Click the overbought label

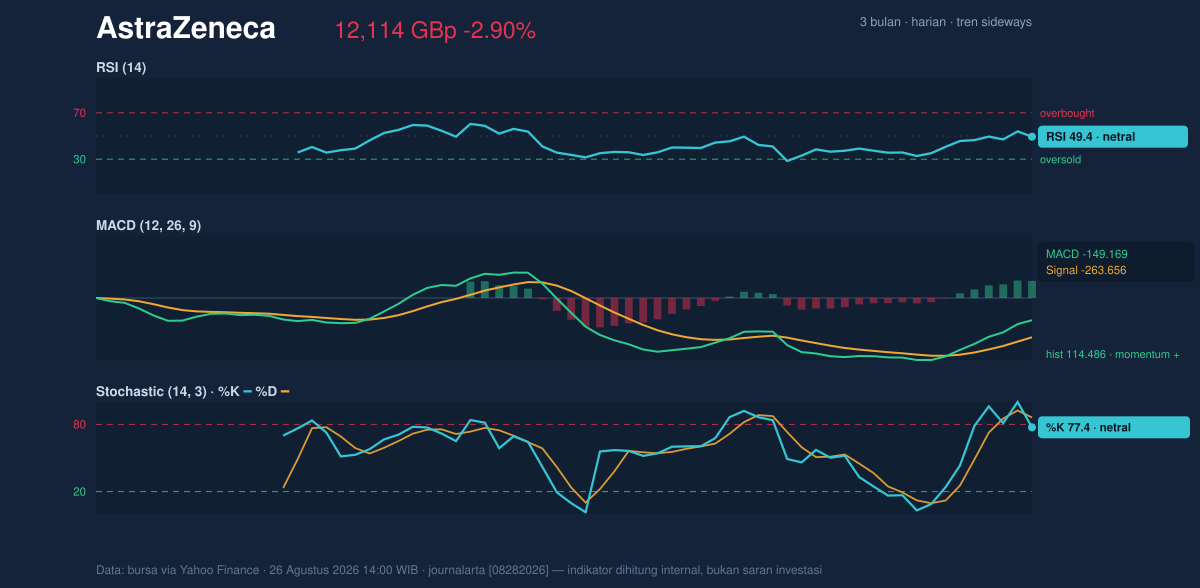(x=1067, y=113)
